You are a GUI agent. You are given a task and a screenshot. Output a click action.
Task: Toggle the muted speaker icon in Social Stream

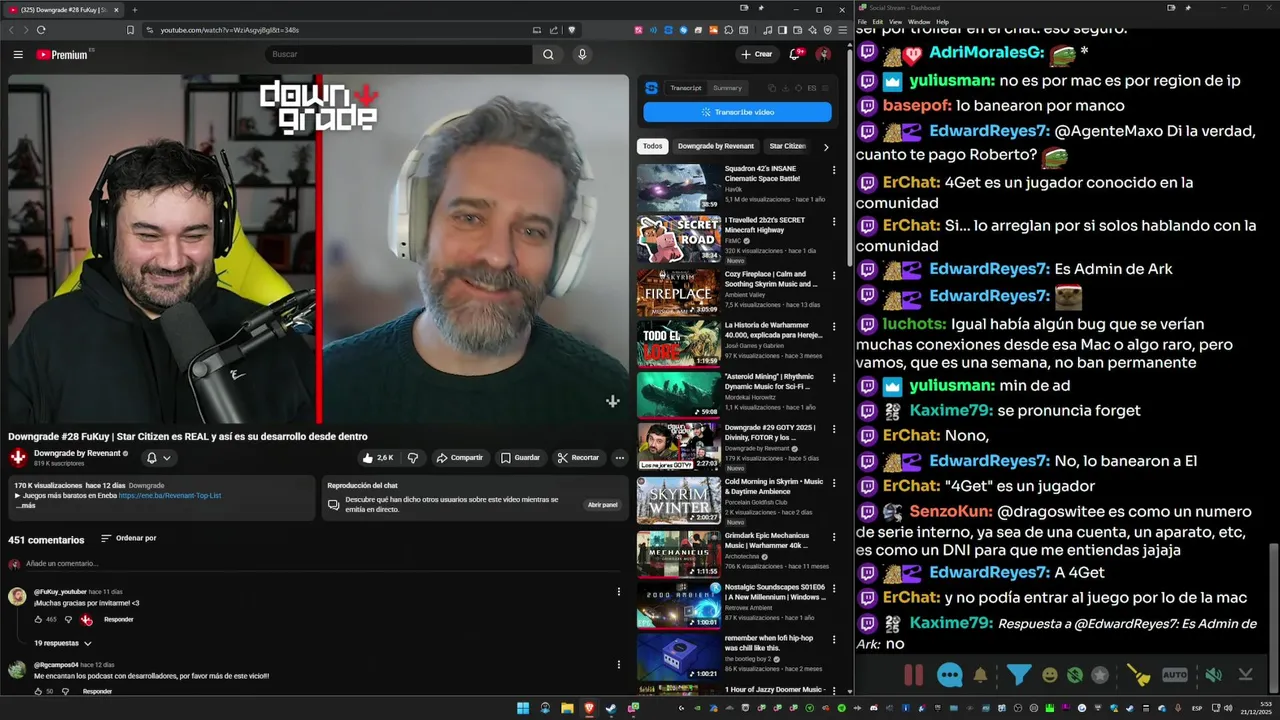pyautogui.click(x=1213, y=675)
